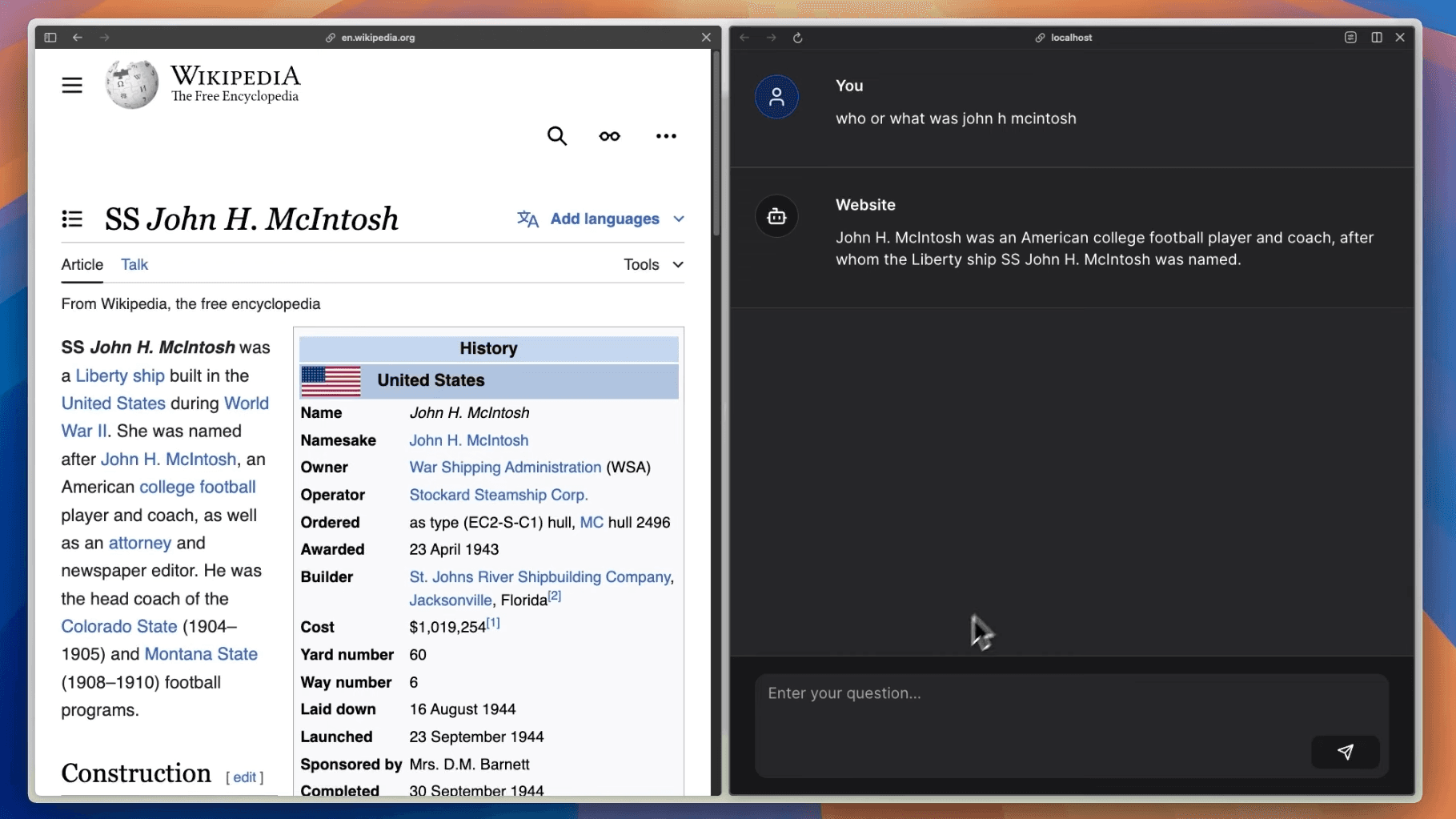Follow the MC hull link
This screenshot has height=819, width=1456.
592,522
